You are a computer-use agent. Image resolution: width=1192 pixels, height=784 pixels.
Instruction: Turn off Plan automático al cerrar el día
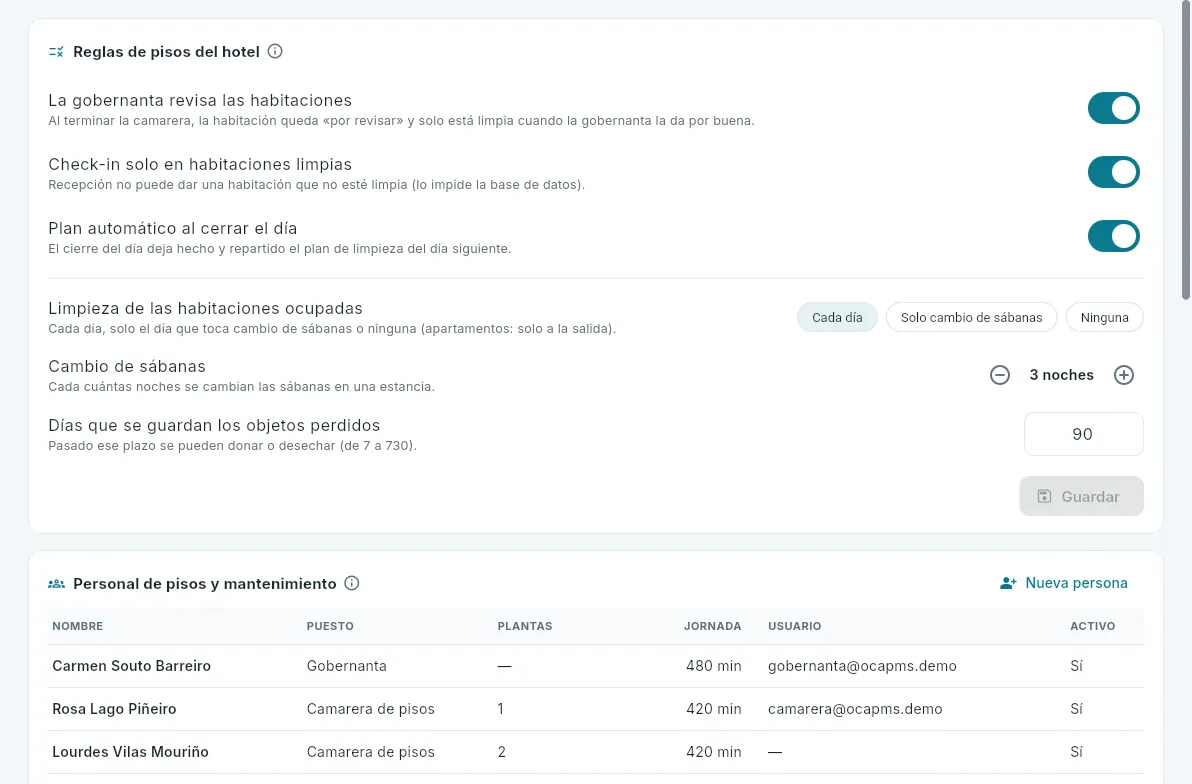point(1114,236)
